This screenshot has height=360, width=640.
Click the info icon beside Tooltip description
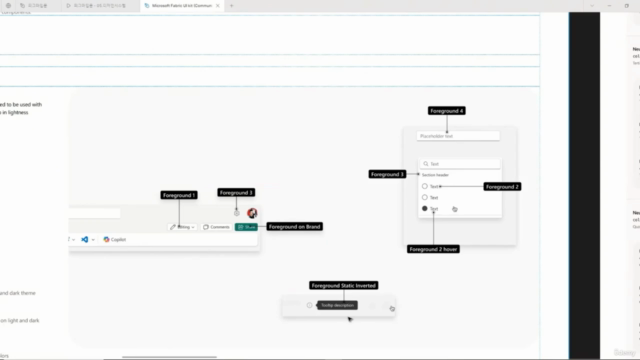click(309, 305)
